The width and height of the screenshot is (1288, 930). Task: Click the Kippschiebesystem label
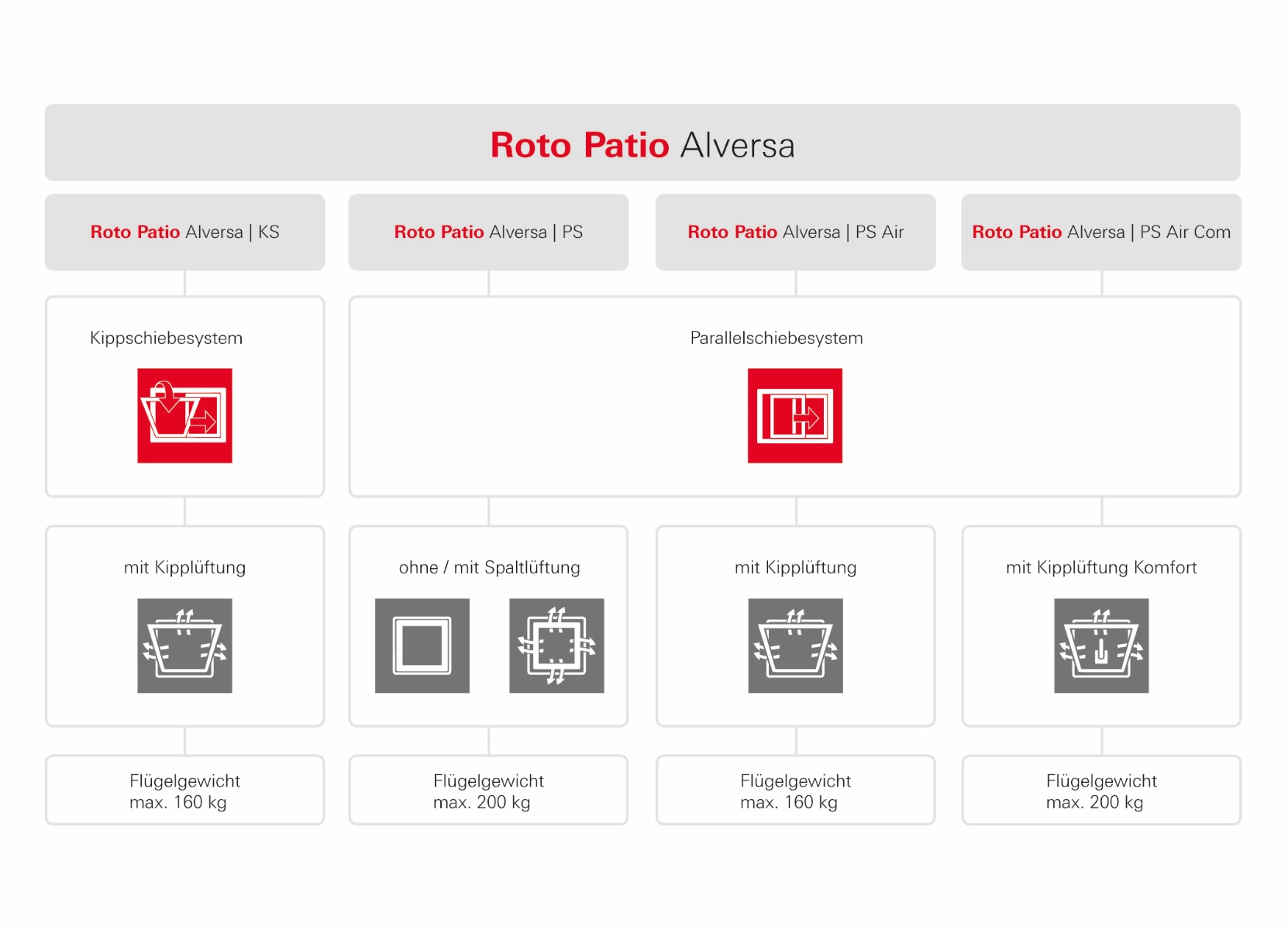167,338
